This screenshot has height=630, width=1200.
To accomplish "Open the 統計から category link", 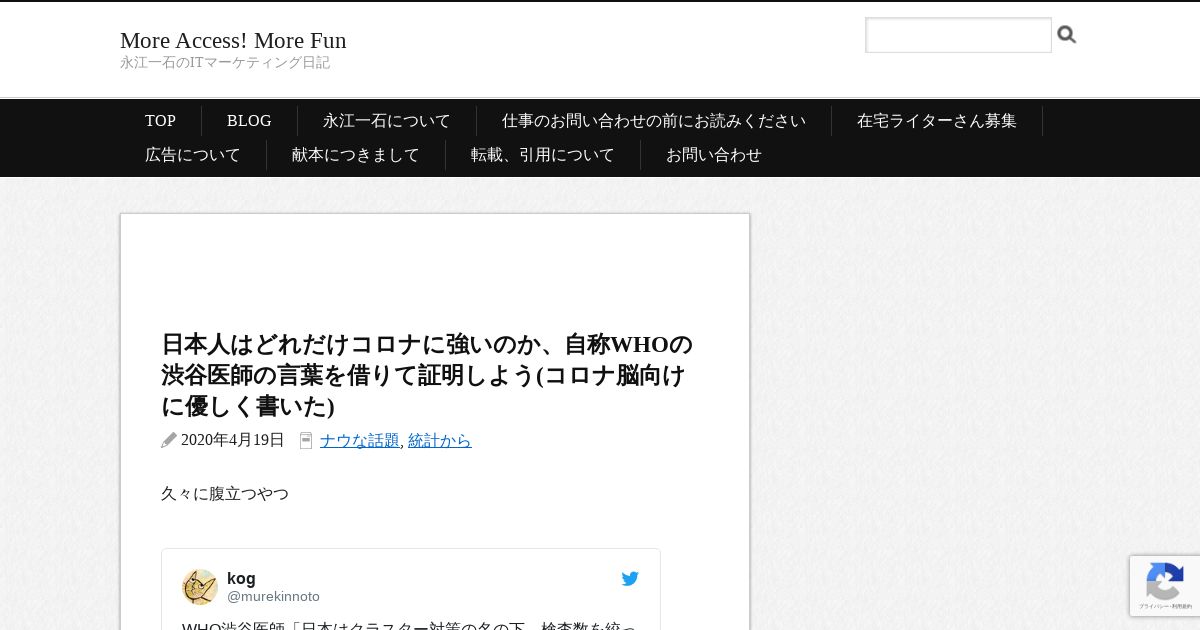I will [440, 440].
